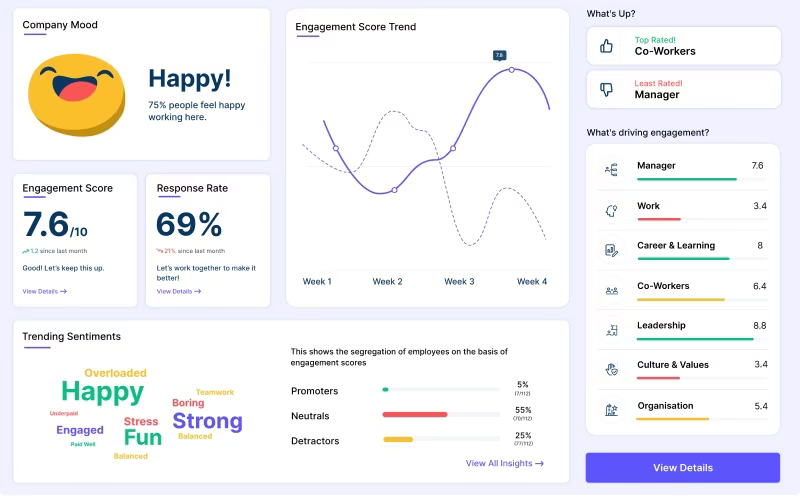Click the laughing emoji in Company Mood

tap(77, 95)
